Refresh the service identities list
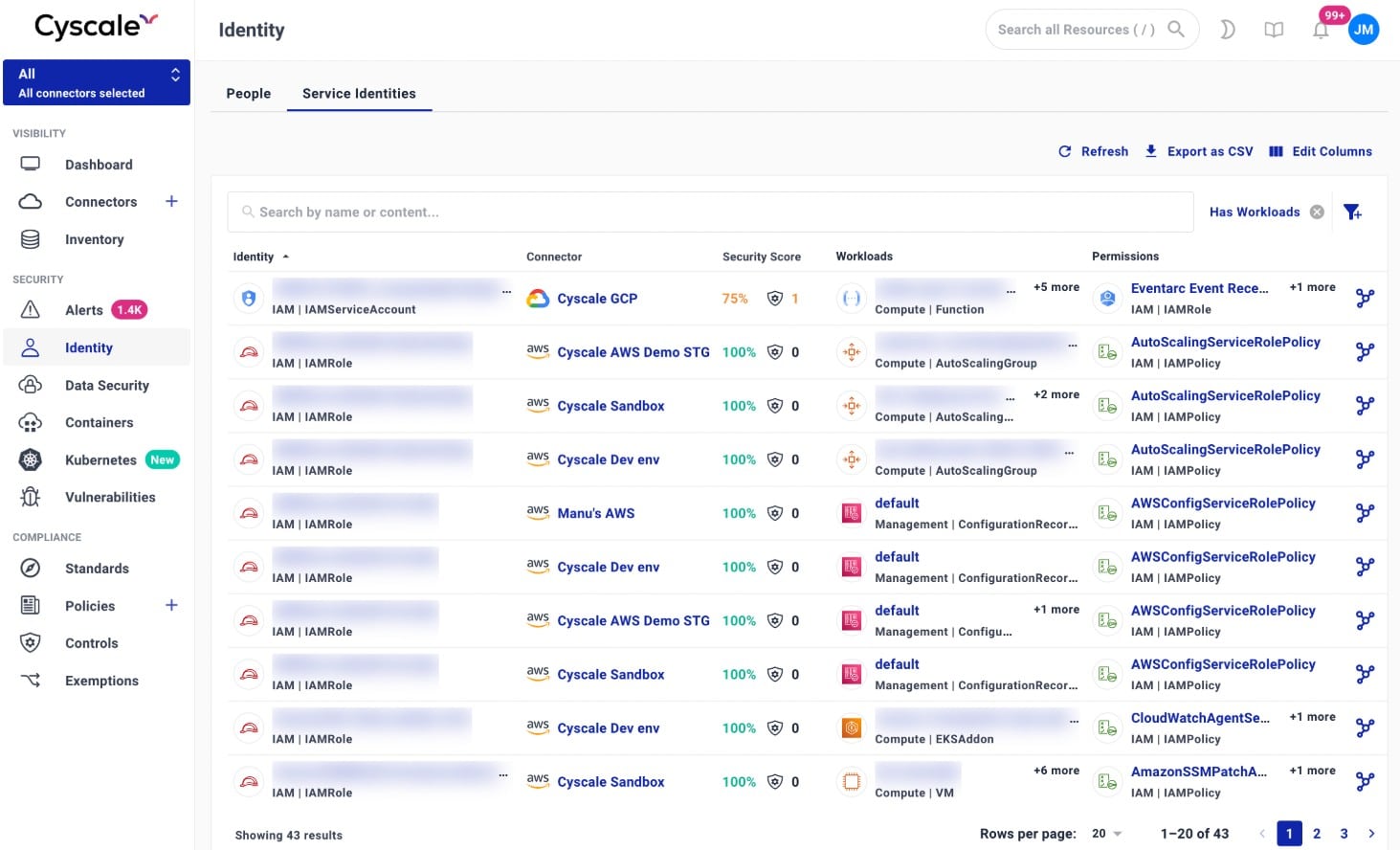The height and width of the screenshot is (850, 1400). (1093, 151)
